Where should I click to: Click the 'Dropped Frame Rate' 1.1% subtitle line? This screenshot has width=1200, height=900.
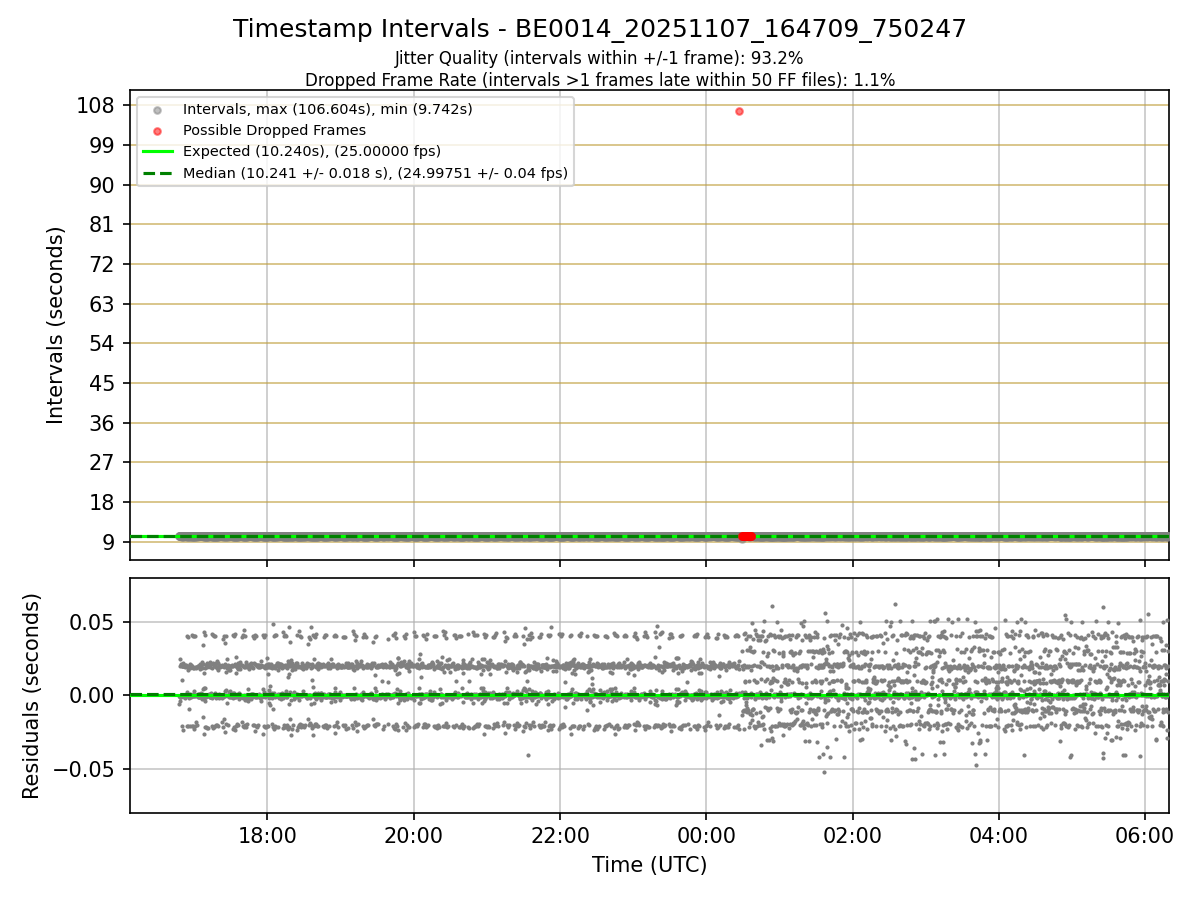point(600,79)
